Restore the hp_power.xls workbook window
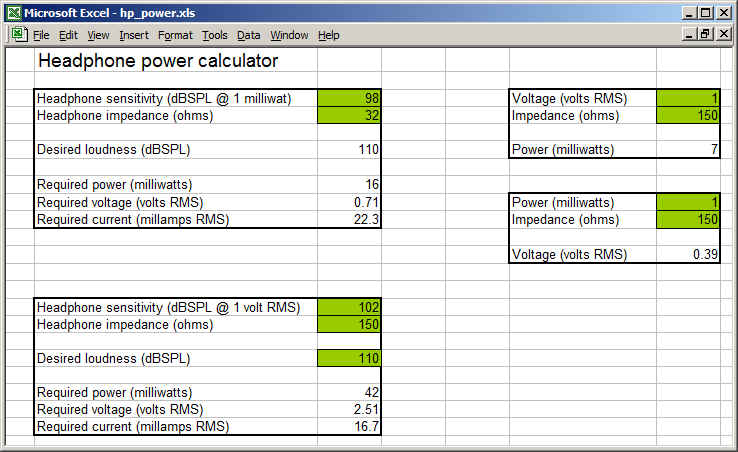Image resolution: width=738 pixels, height=452 pixels. 706,34
